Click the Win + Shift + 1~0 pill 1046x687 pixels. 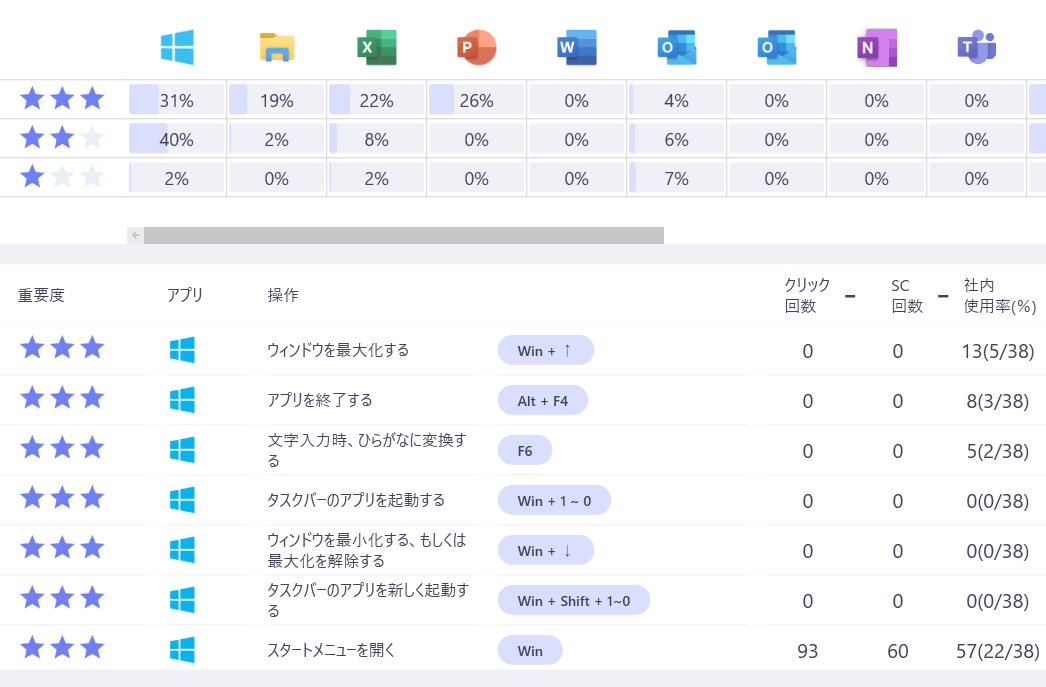574,600
